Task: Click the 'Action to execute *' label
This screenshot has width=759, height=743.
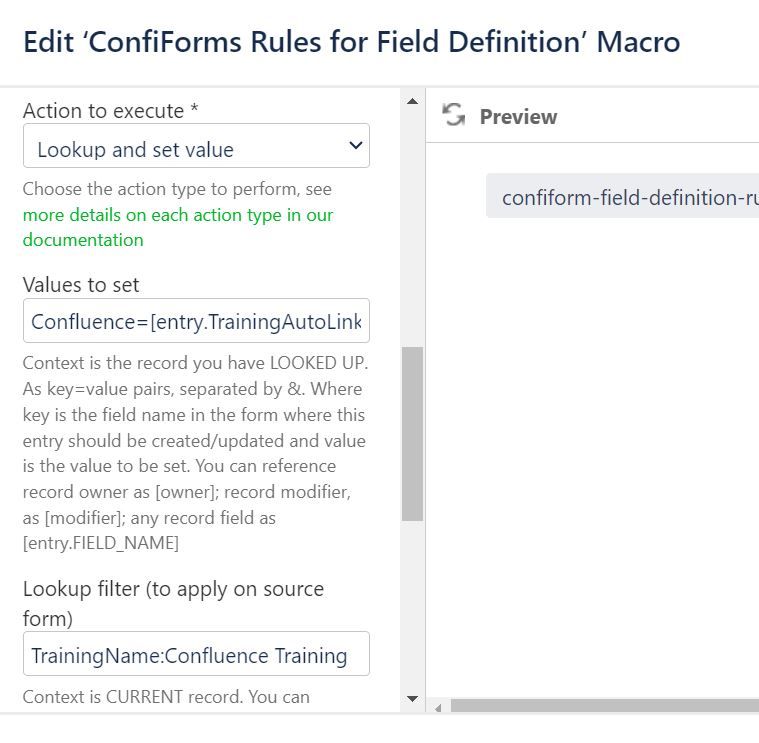Action: [x=104, y=111]
